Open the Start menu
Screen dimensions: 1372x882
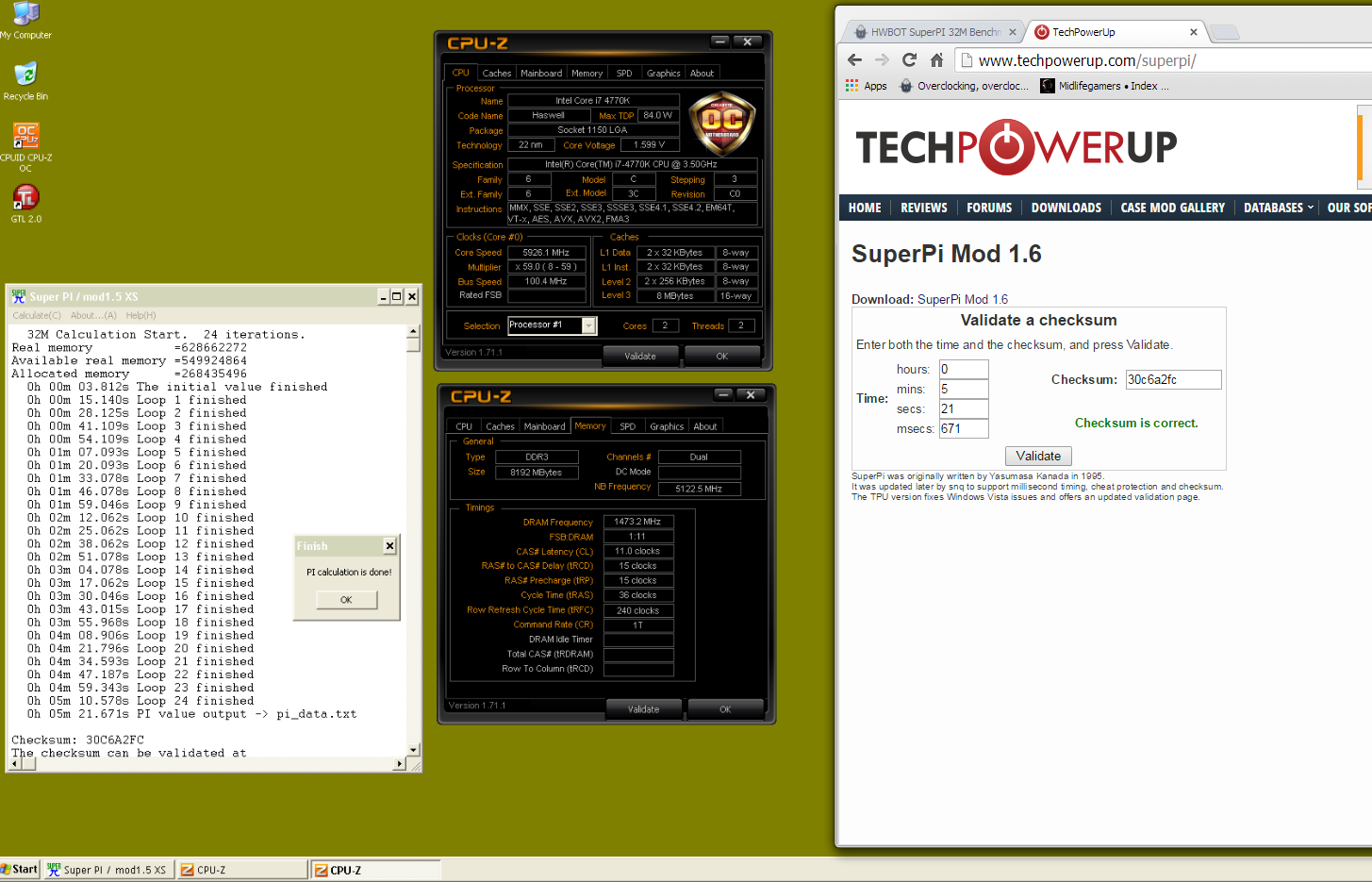coord(20,869)
